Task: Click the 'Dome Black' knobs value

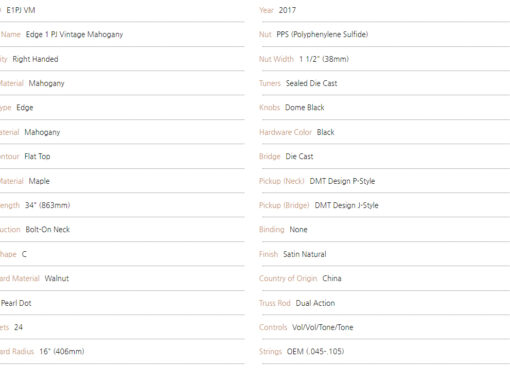Action: (305, 107)
